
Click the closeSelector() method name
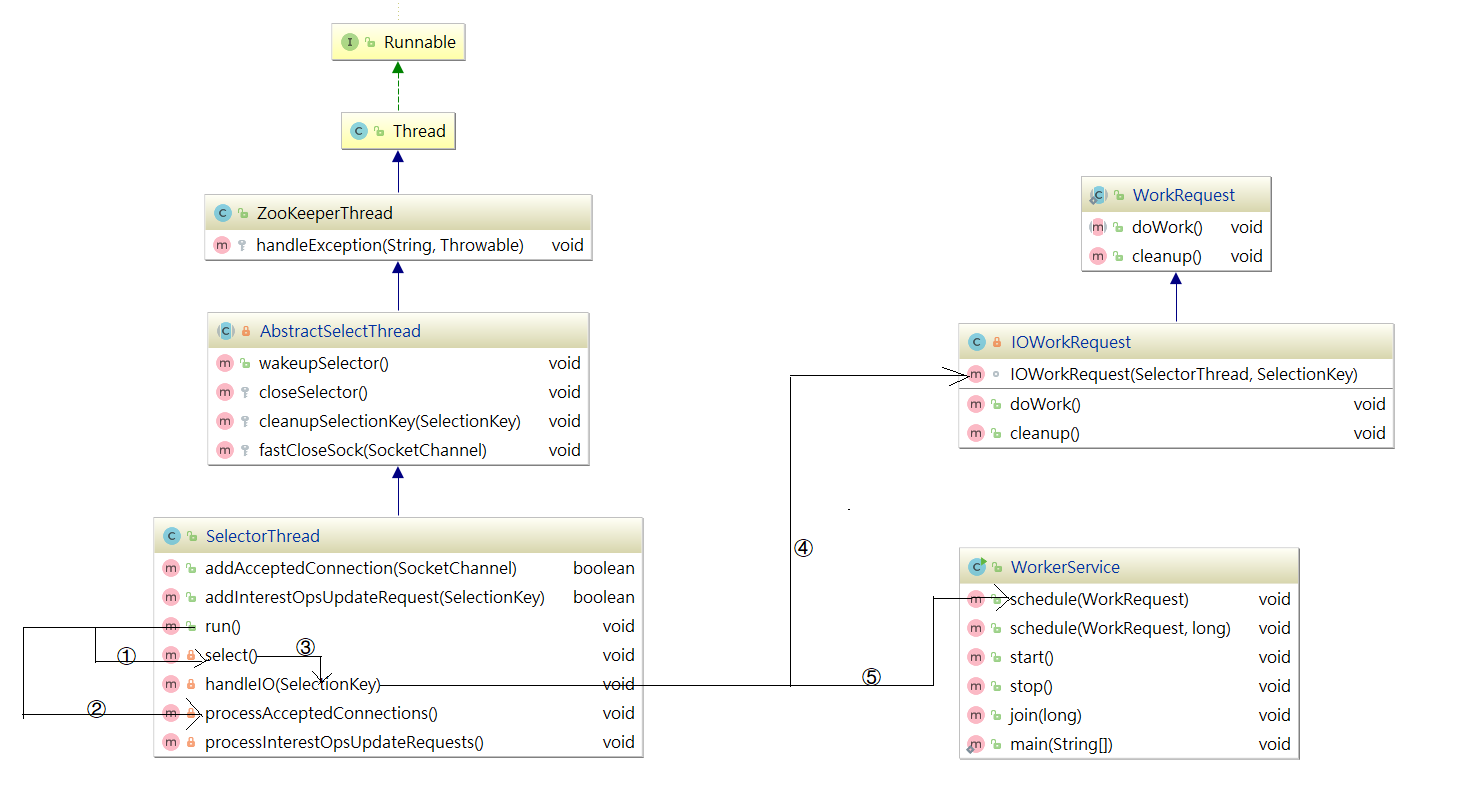point(314,392)
